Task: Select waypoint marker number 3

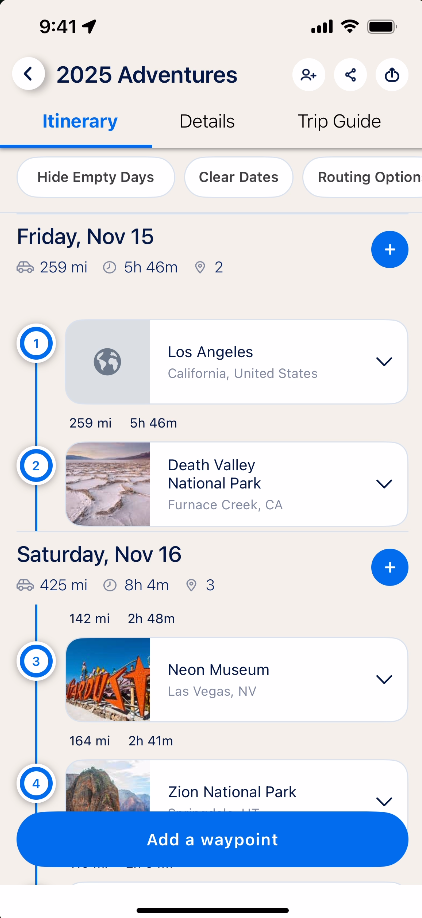Action: pos(36,662)
